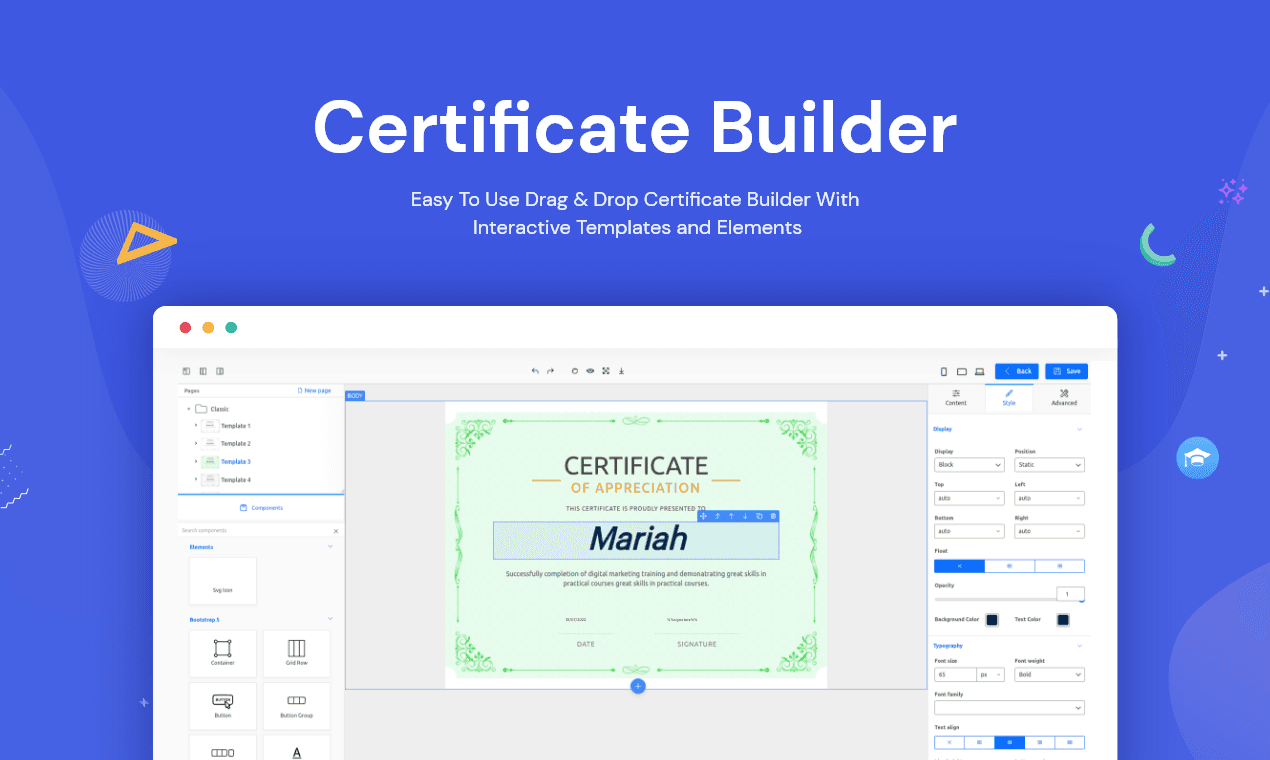The image size is (1270, 760).
Task: Add the Svg Icon element
Action: tap(223, 581)
